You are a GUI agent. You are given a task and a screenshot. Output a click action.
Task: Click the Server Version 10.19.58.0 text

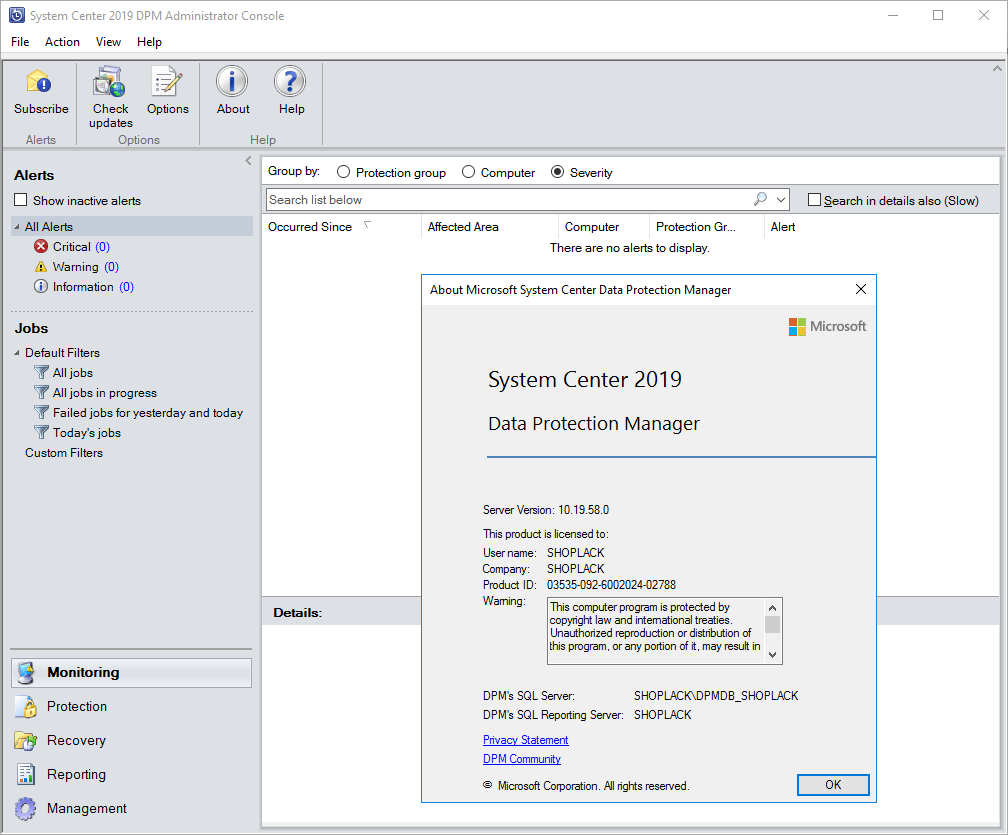546,510
